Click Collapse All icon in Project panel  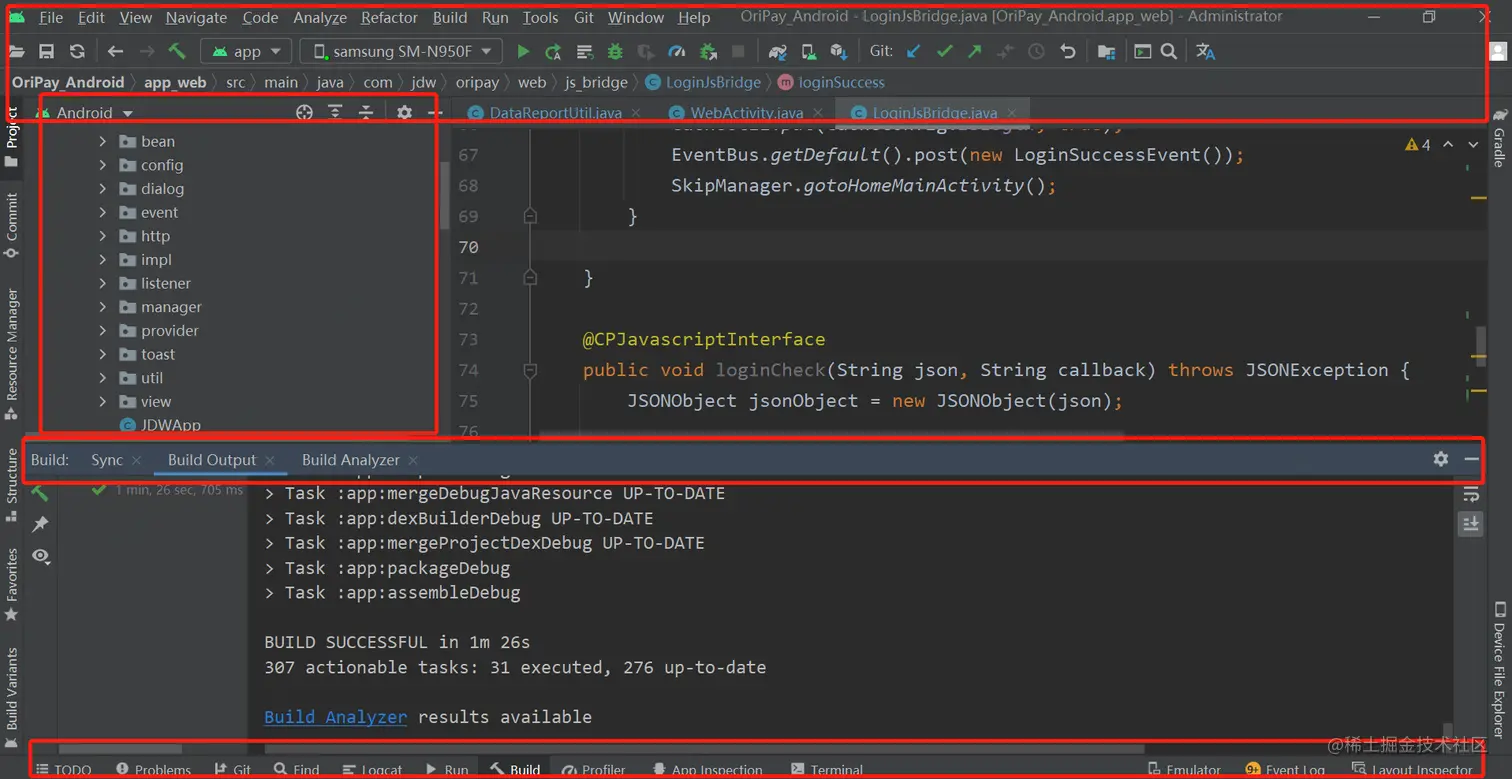point(366,112)
